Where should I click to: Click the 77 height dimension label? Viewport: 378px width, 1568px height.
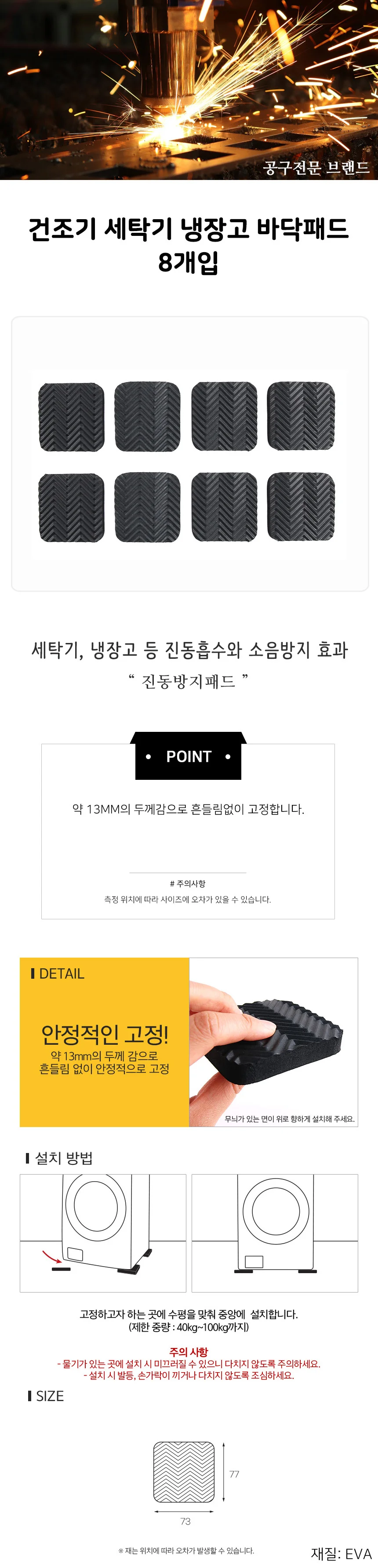coord(235,1474)
